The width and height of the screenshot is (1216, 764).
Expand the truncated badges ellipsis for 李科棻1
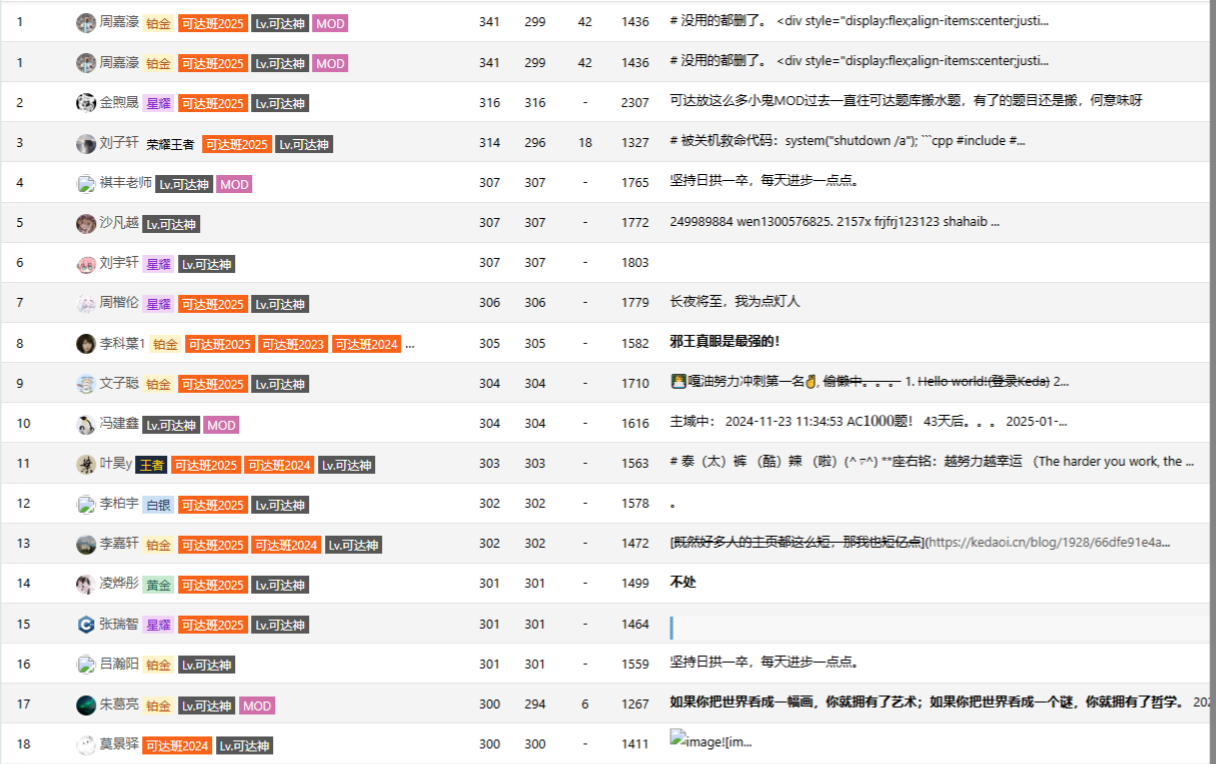click(409, 344)
